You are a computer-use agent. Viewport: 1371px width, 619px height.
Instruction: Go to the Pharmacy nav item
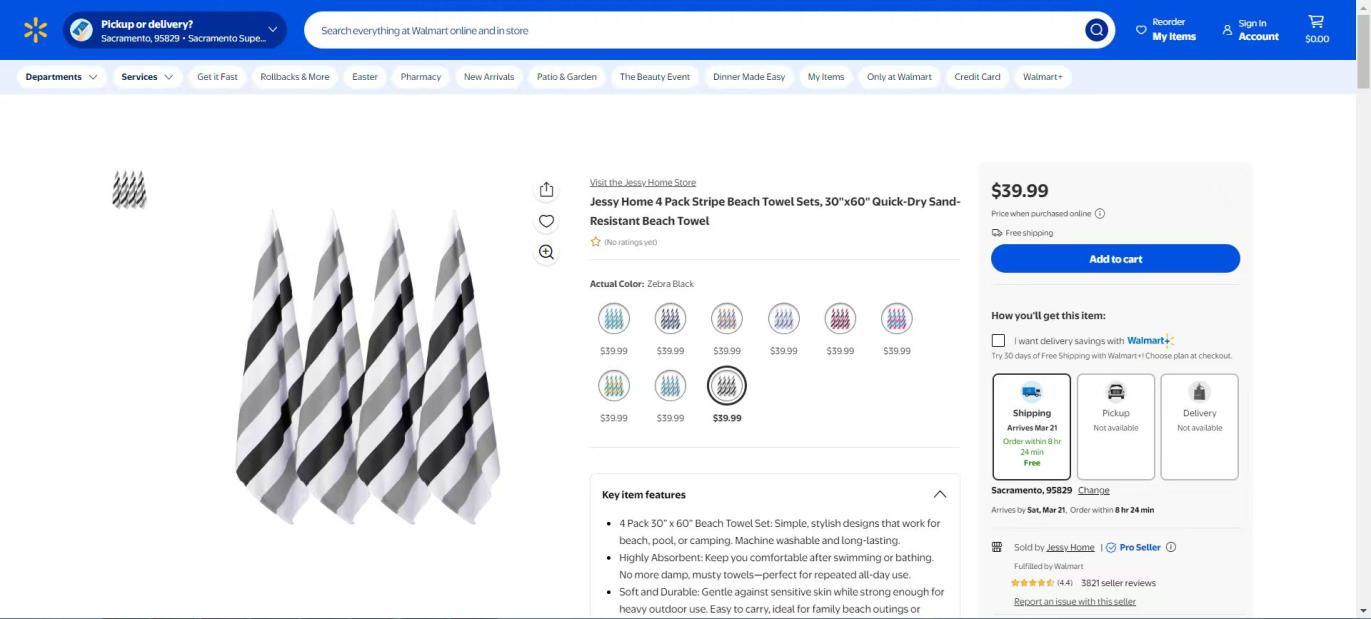click(420, 77)
